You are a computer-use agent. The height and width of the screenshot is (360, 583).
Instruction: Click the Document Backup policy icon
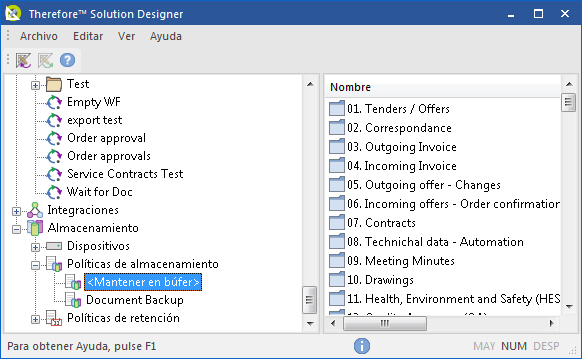[x=73, y=300]
